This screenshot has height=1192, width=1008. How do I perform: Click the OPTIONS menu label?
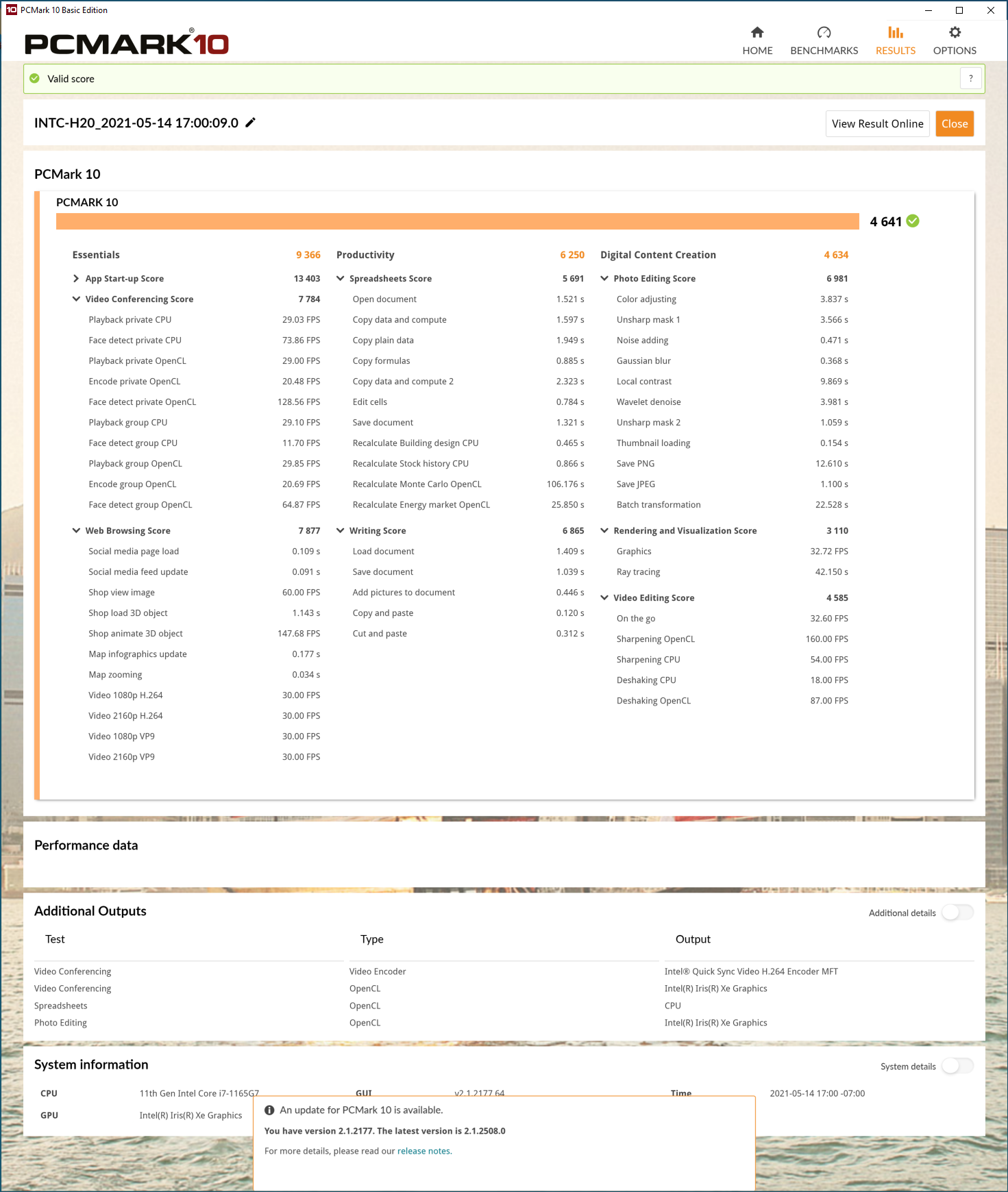pos(955,51)
